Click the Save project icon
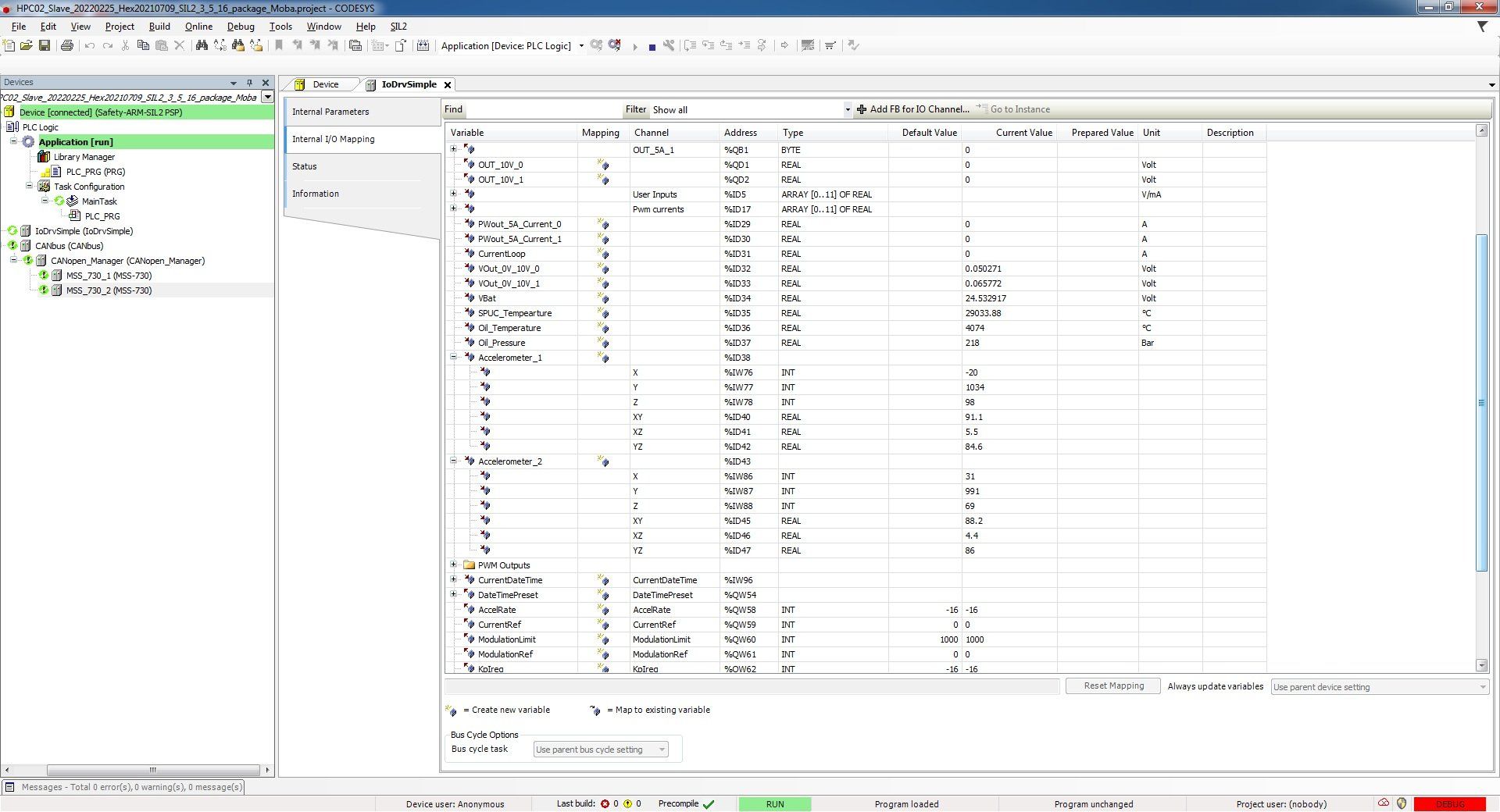This screenshot has width=1500, height=812. pos(45,46)
